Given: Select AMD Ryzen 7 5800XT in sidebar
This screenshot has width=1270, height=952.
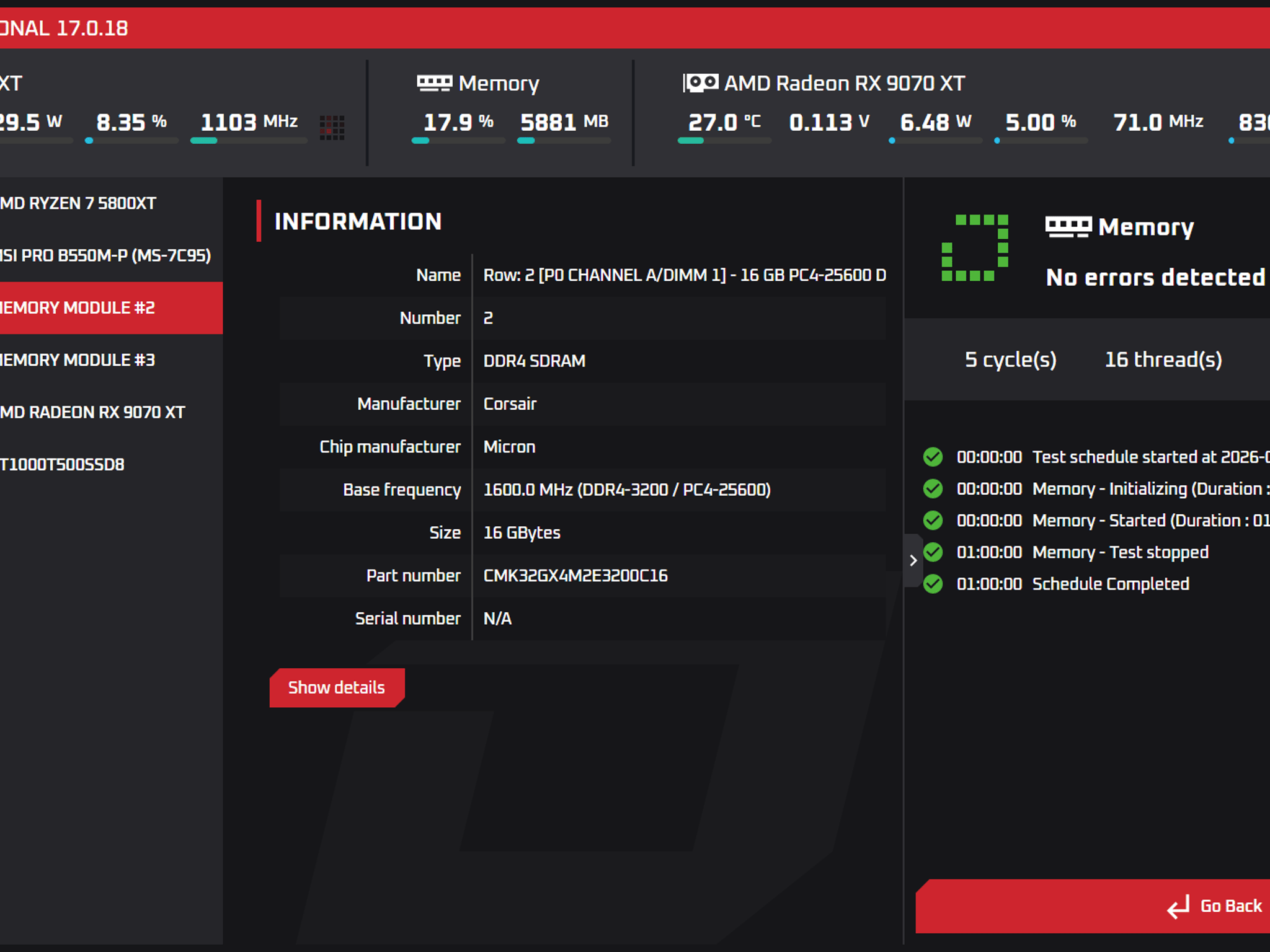Looking at the screenshot, I should pyautogui.click(x=112, y=203).
